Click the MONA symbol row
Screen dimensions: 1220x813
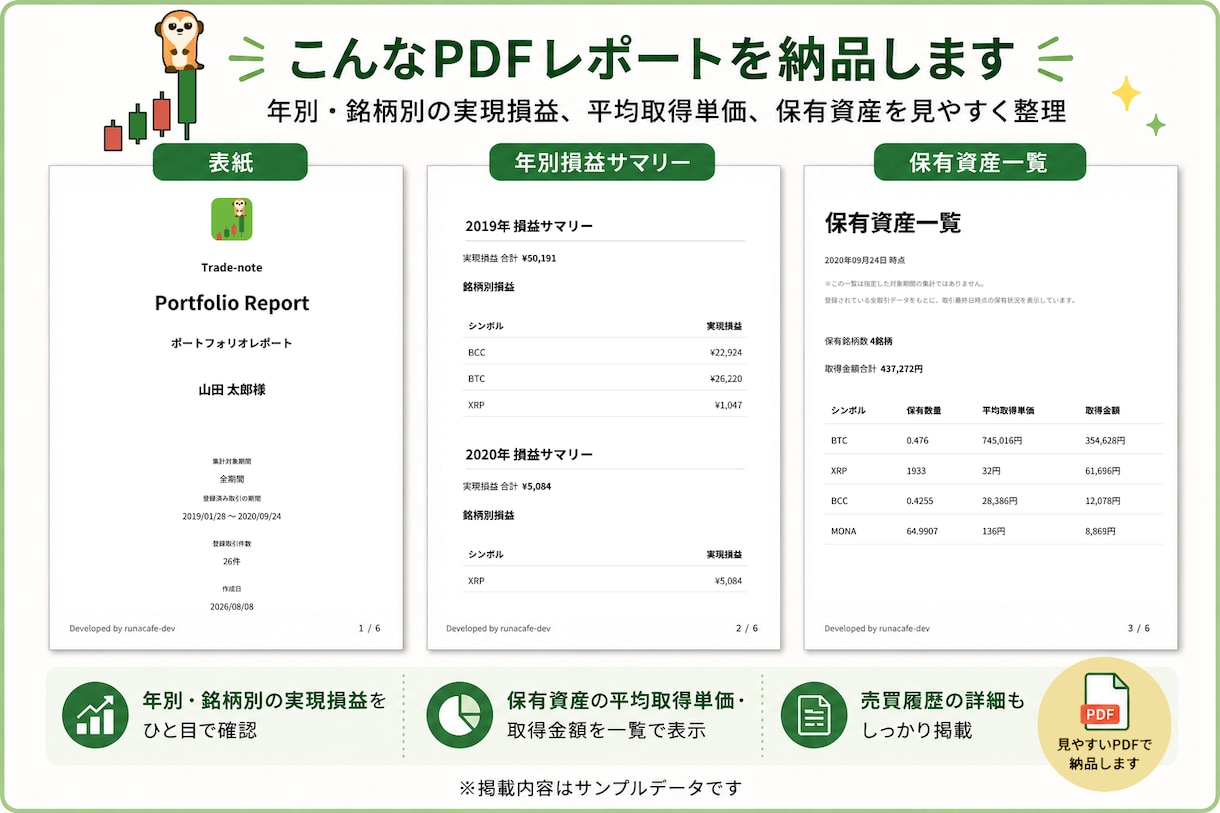click(x=994, y=531)
